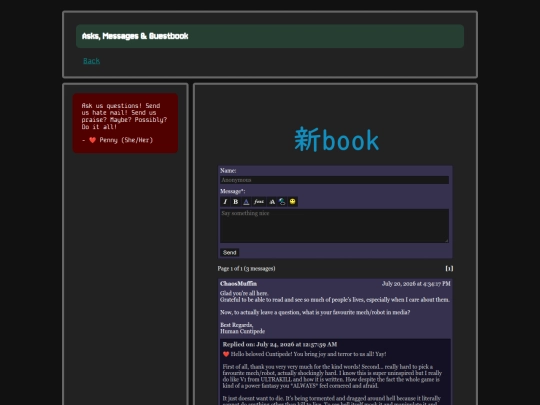Click the July 20 message timestamp
The width and height of the screenshot is (540, 405).
(416, 284)
